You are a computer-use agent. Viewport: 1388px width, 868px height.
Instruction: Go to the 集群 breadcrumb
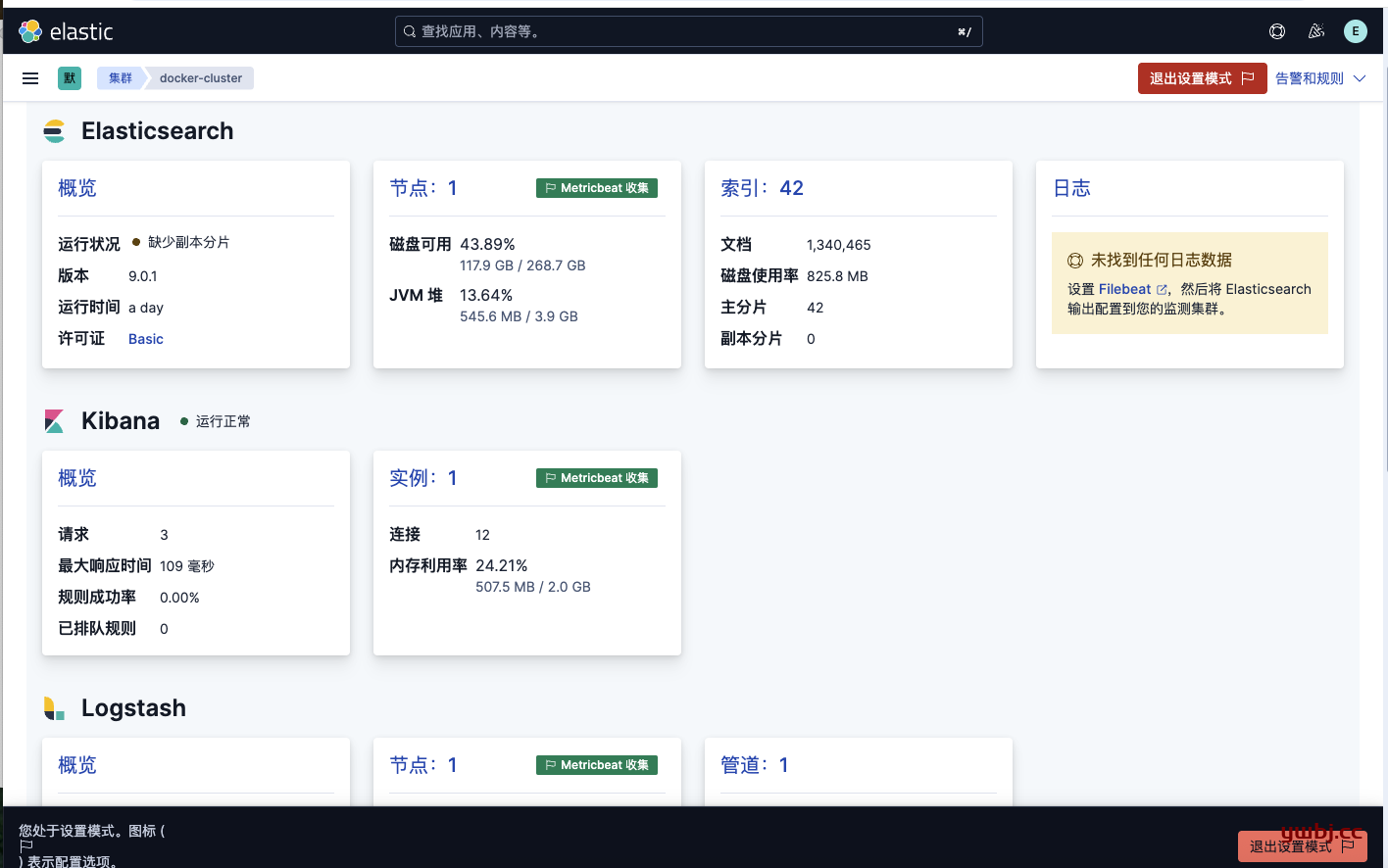(121, 78)
